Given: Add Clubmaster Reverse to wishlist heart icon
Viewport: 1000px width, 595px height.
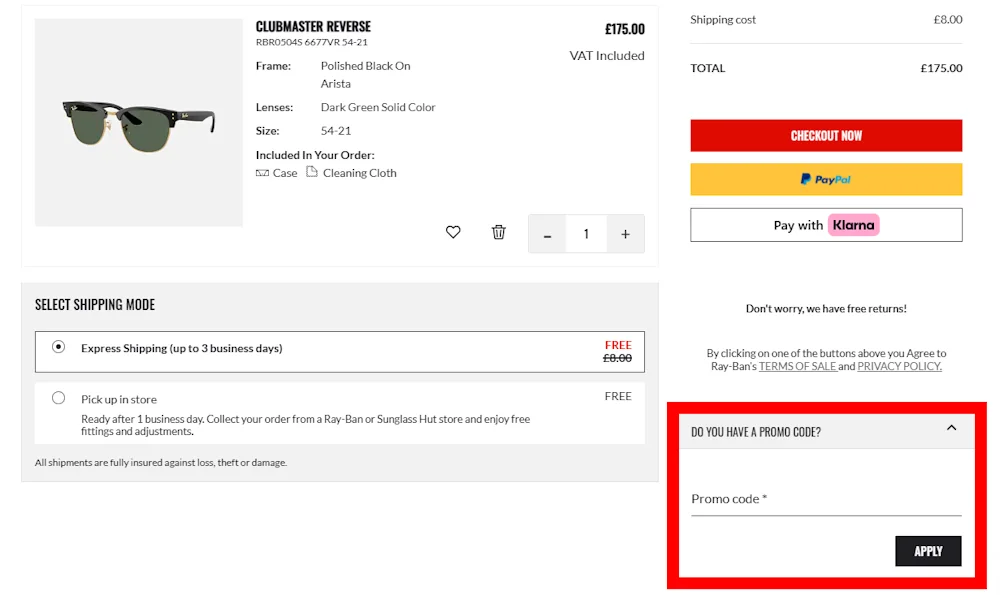Looking at the screenshot, I should [x=453, y=232].
